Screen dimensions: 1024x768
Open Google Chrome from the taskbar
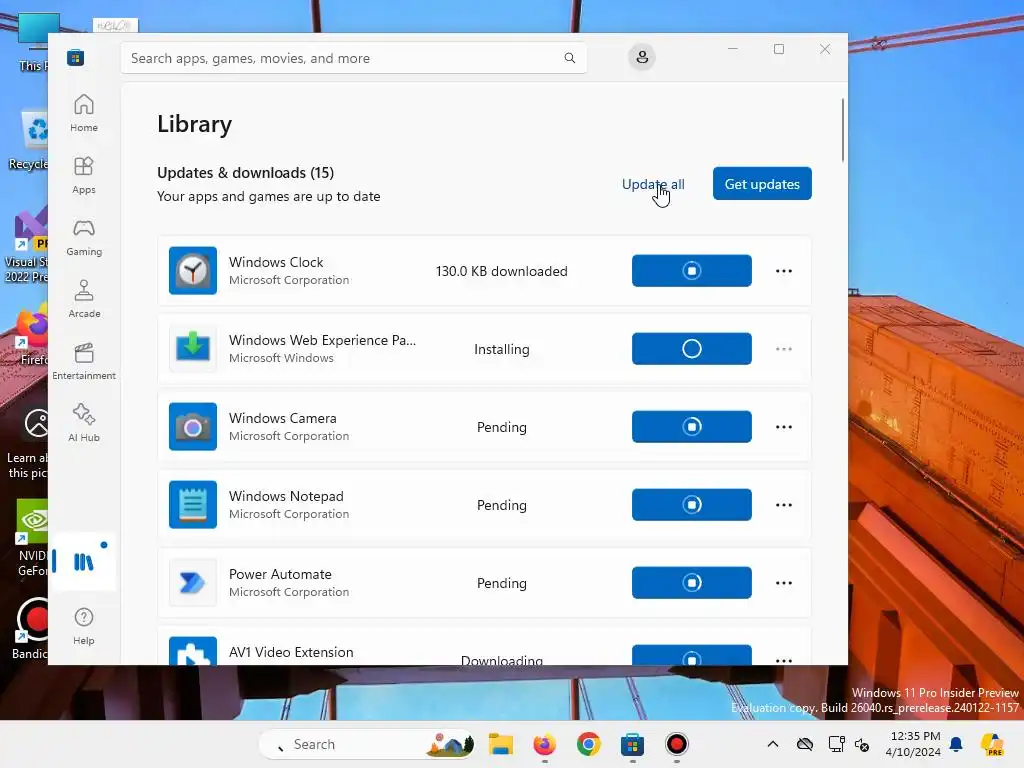(x=588, y=744)
